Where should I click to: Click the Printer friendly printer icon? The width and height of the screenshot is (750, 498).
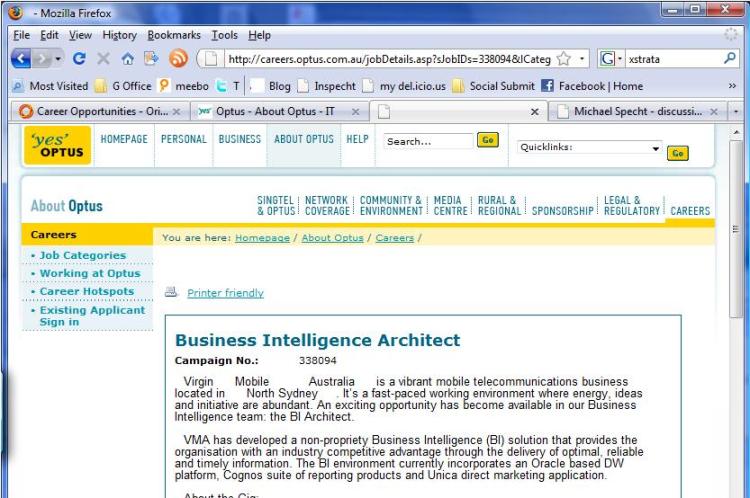point(171,293)
